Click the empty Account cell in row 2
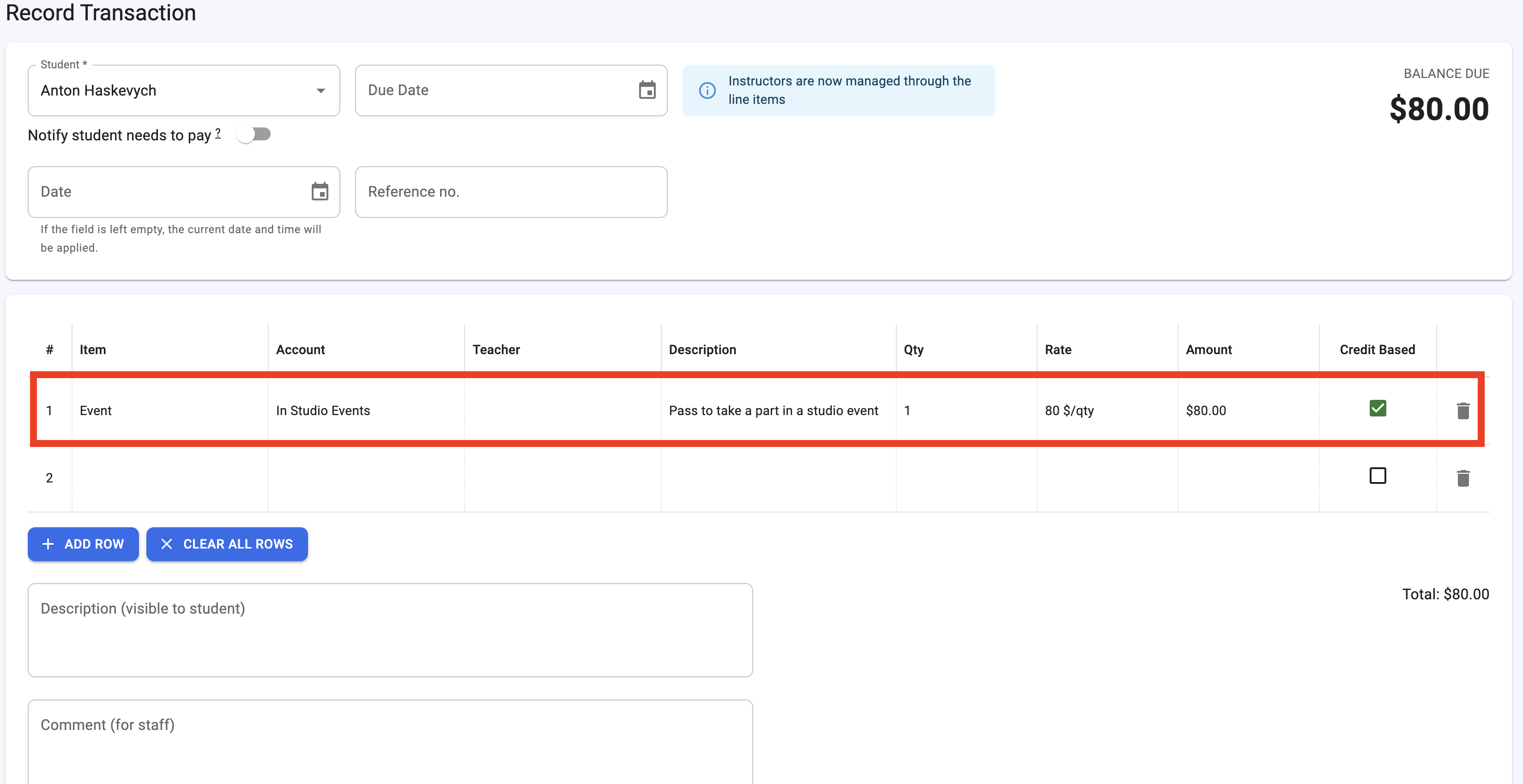Screen dimensions: 1523x784 coord(367,478)
